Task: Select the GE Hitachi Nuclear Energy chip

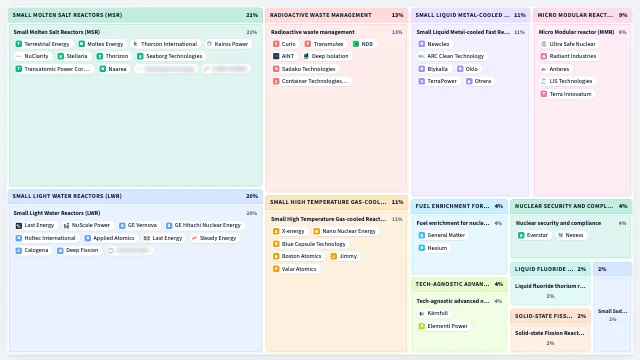Action: pos(203,225)
